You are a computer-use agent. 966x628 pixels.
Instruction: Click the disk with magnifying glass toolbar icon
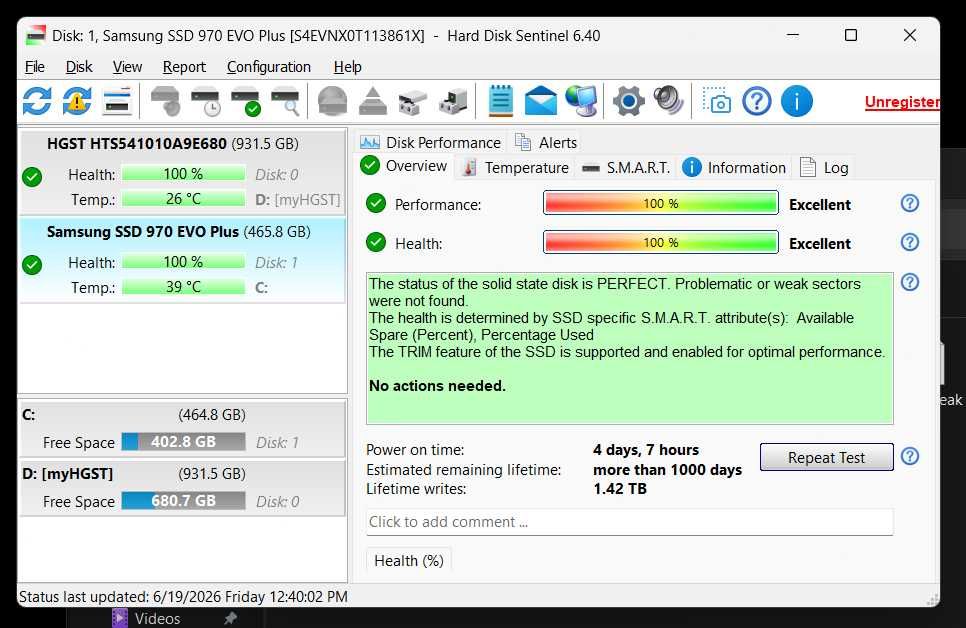(x=285, y=102)
